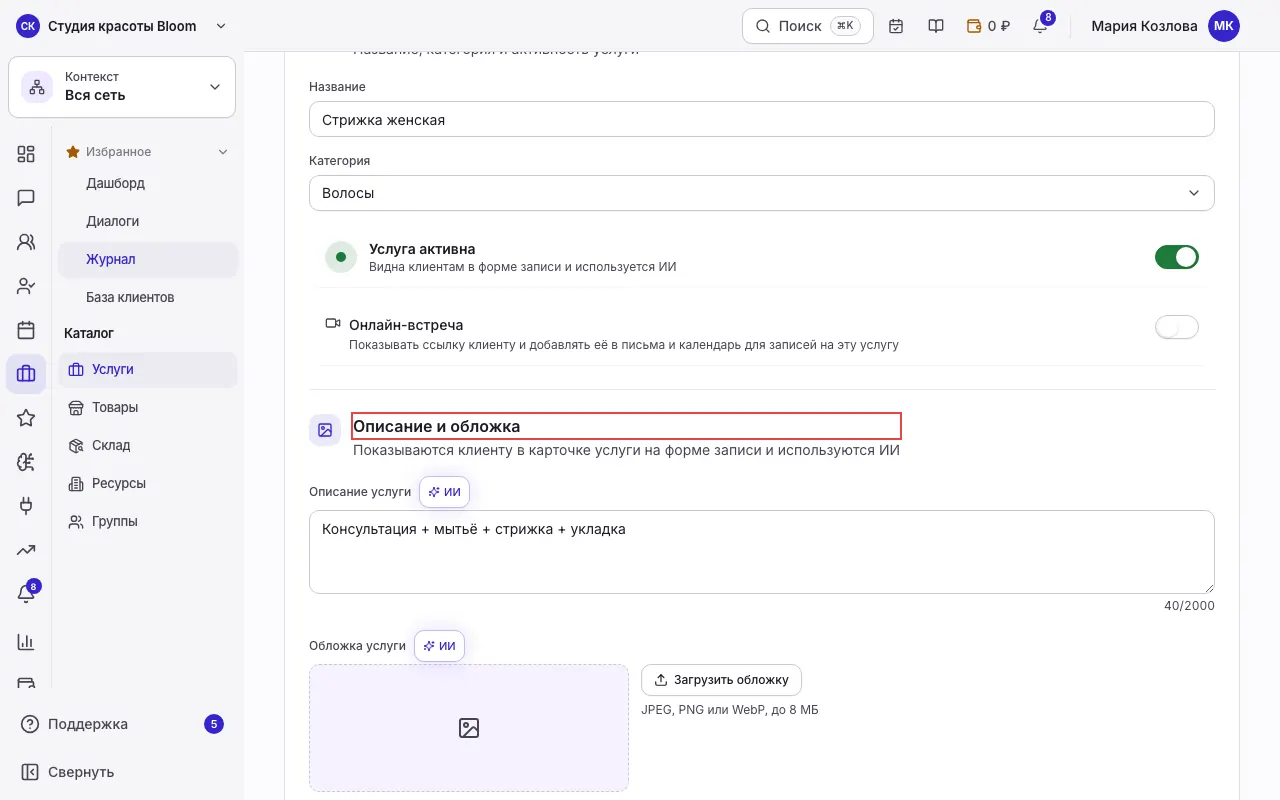Enable the Онлайн-встреча switch
The image size is (1280, 800).
[x=1177, y=327]
